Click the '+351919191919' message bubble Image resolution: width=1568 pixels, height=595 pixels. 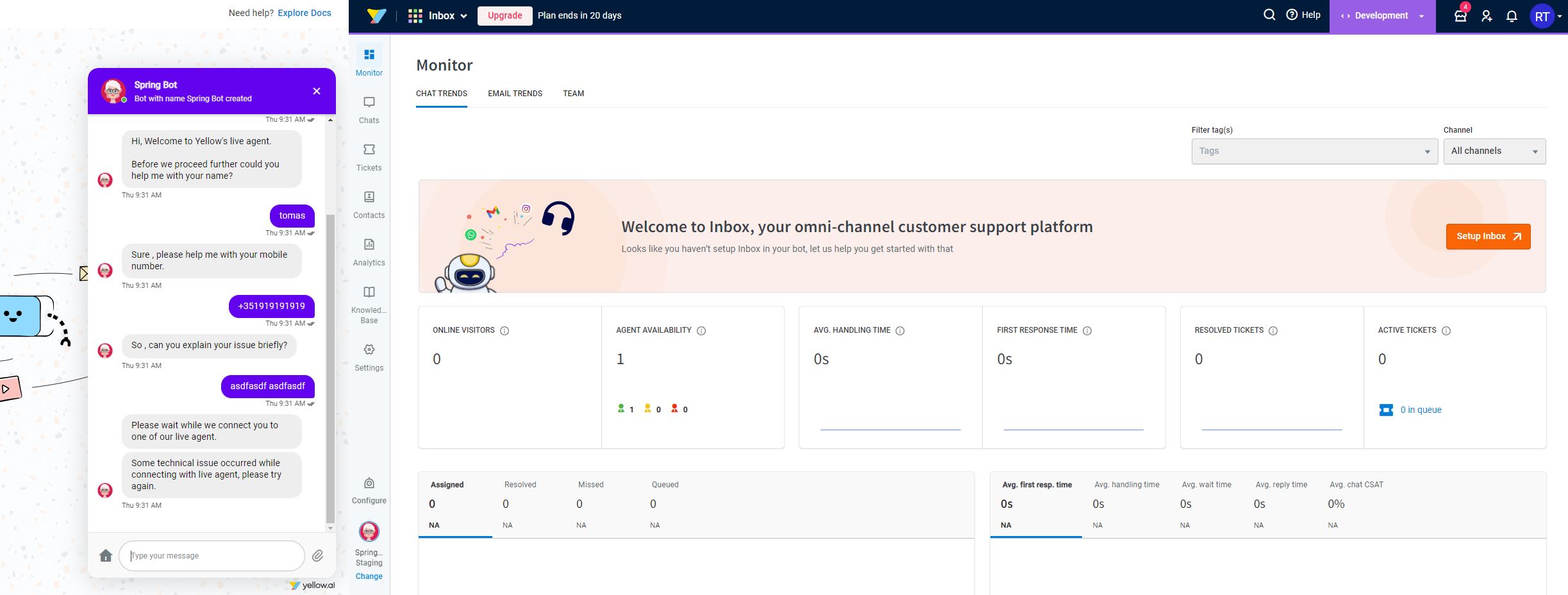click(x=272, y=306)
